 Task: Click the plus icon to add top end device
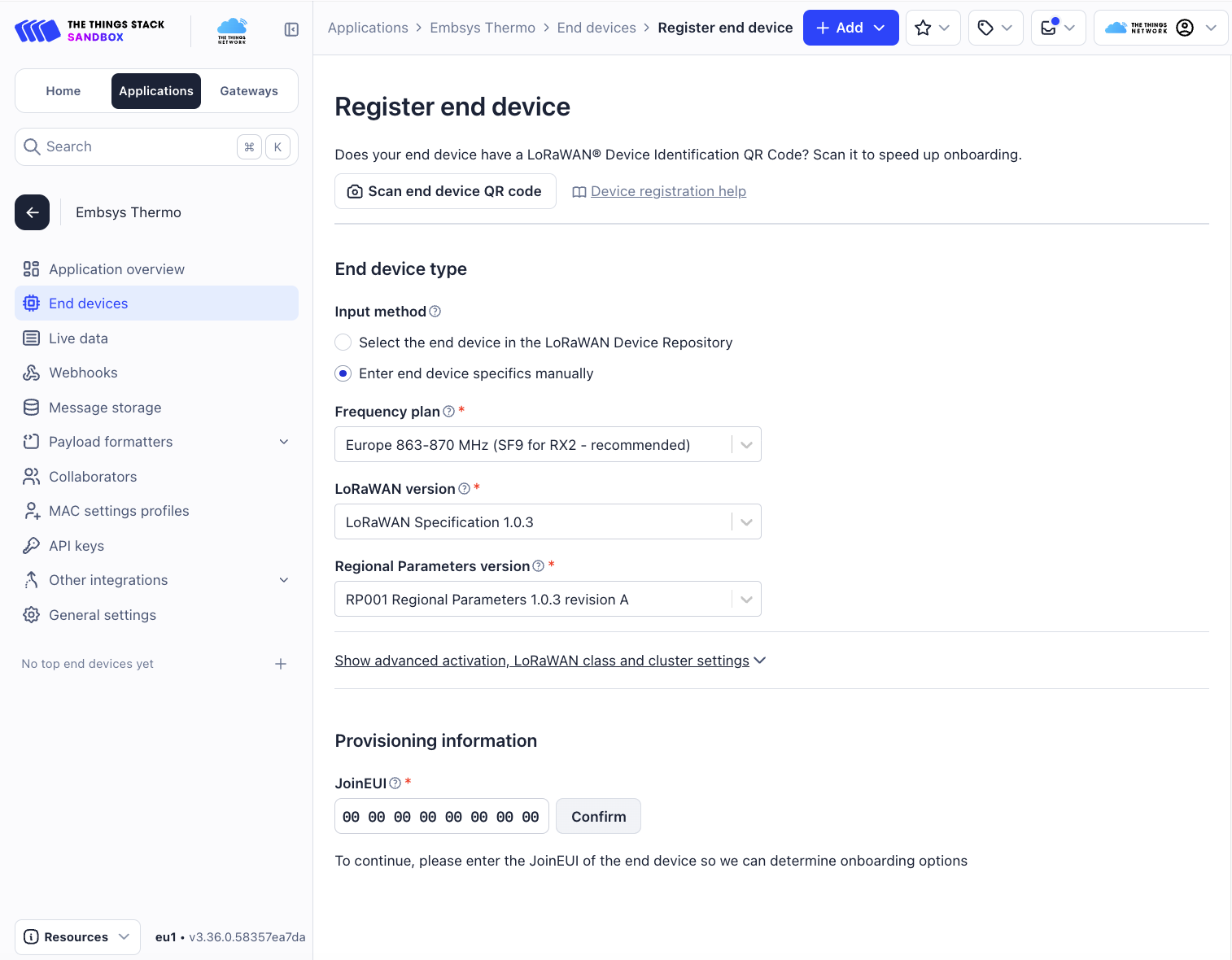click(x=281, y=664)
